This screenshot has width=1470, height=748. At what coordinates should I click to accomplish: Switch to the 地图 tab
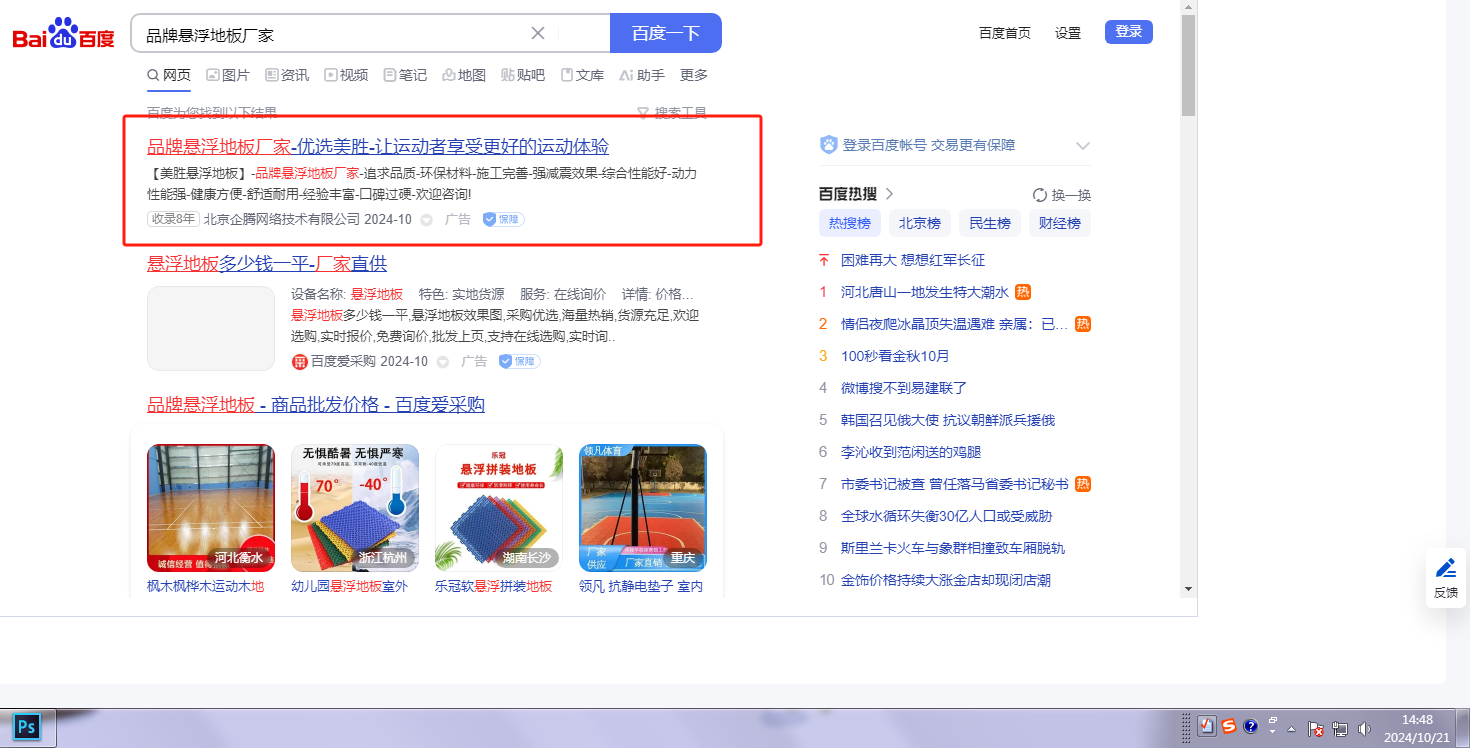464,75
